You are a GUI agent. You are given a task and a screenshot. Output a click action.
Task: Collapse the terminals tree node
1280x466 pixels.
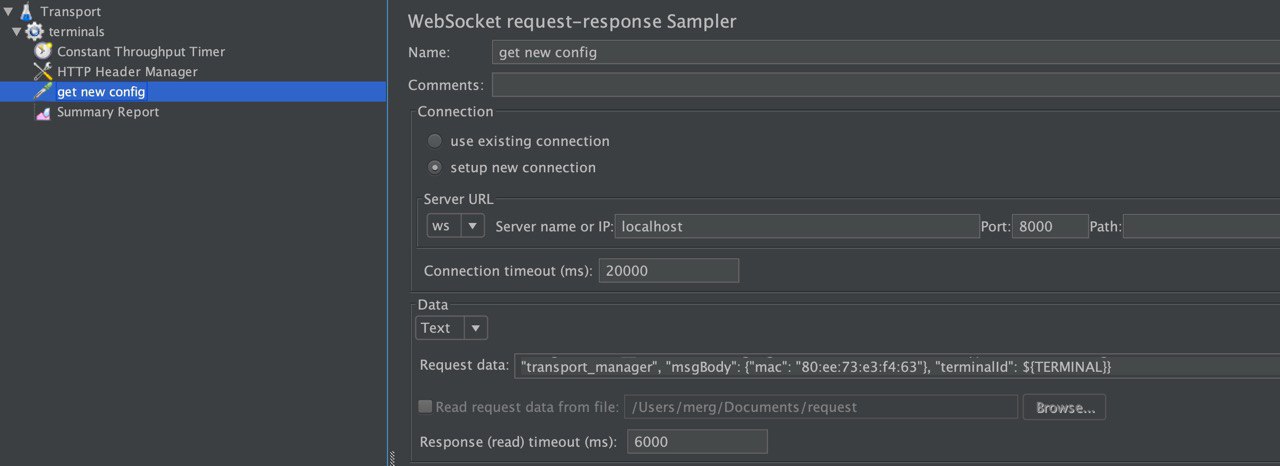click(x=17, y=32)
